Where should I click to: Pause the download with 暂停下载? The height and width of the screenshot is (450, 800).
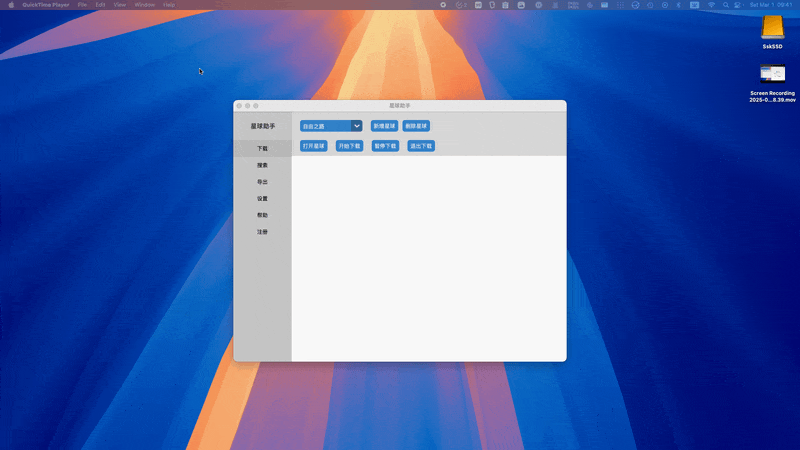pyautogui.click(x=385, y=146)
